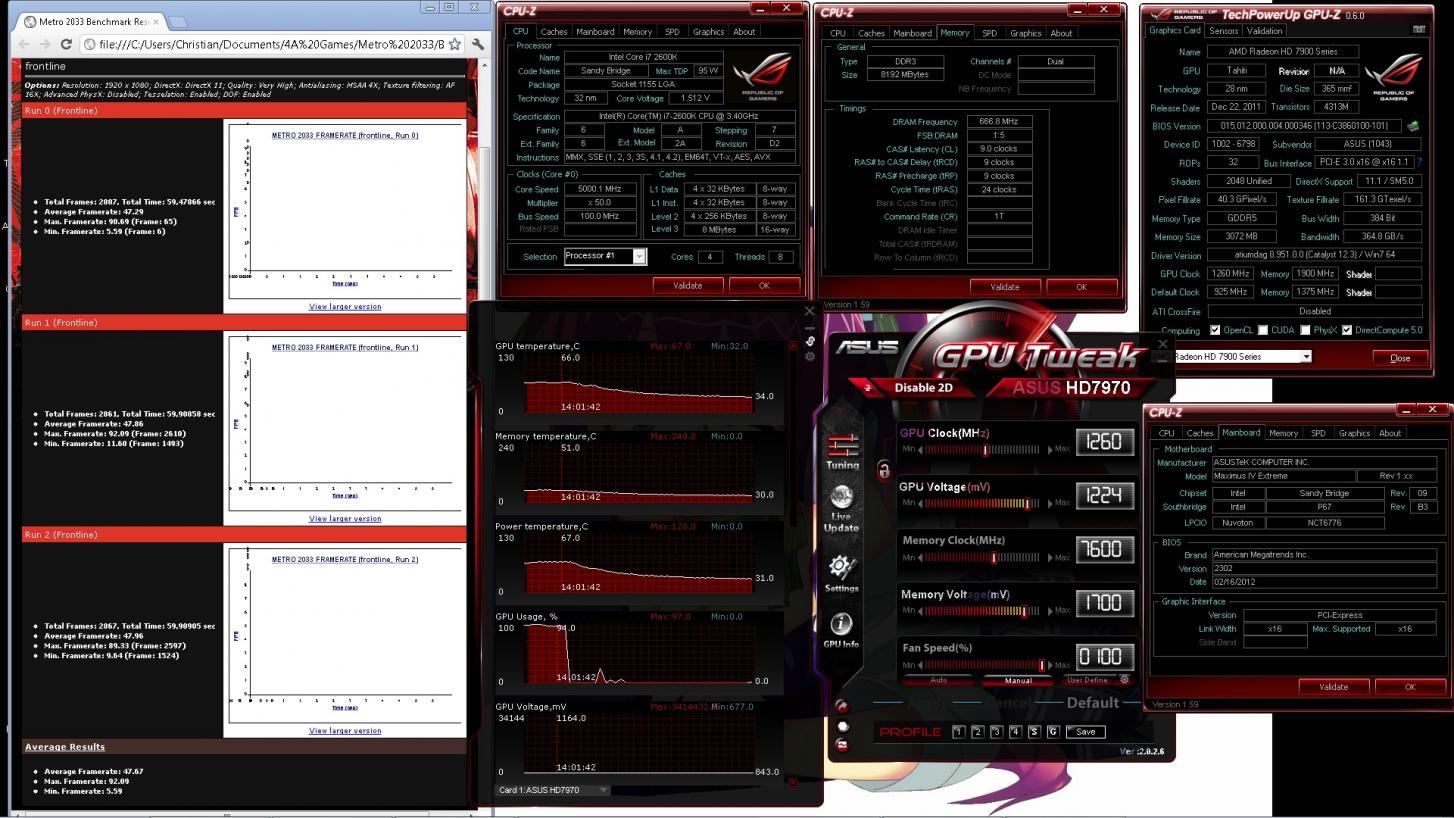The height and width of the screenshot is (818, 1454).
Task: Reload the Chrome page
Action: [x=66, y=44]
